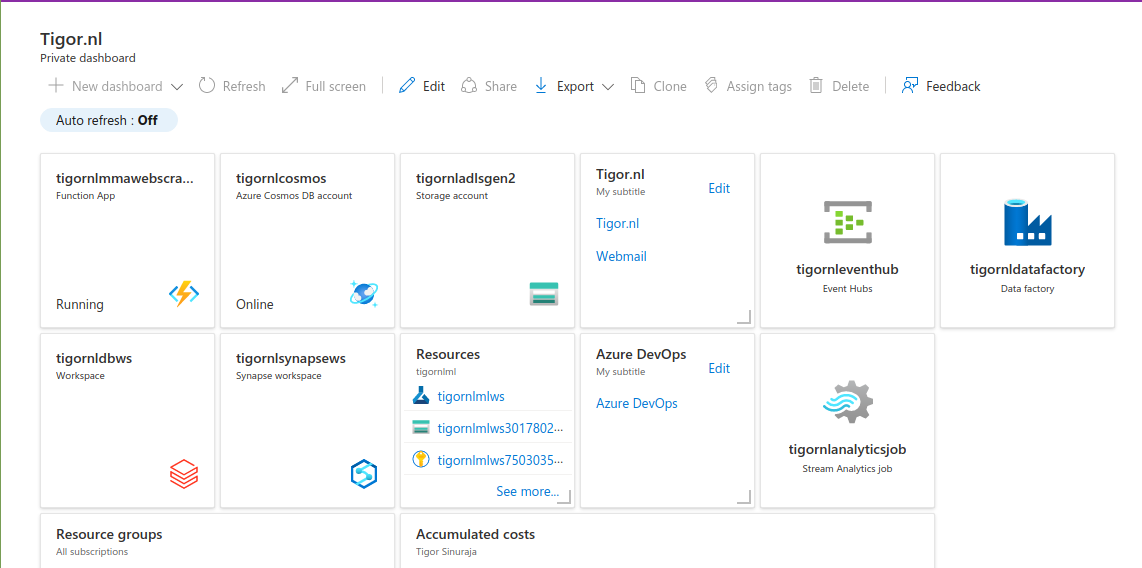The image size is (1142, 568).
Task: Open the Feedback toolbar label
Action: tap(953, 86)
